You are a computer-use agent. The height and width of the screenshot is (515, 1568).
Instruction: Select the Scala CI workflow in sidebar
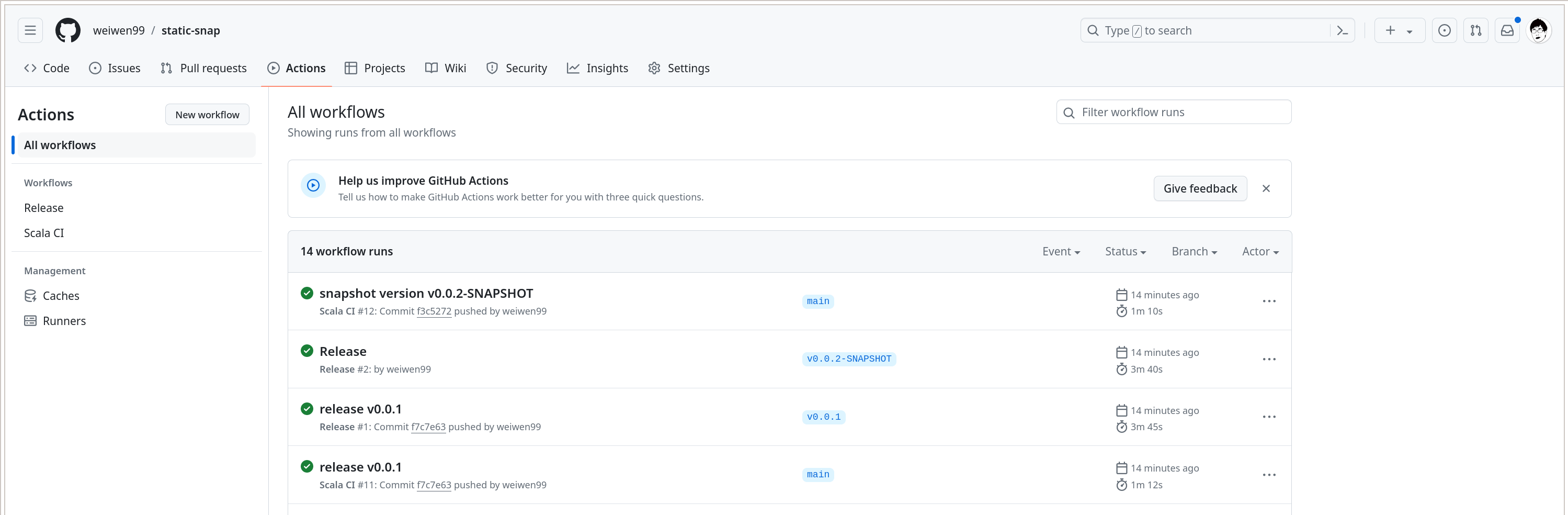pos(44,233)
